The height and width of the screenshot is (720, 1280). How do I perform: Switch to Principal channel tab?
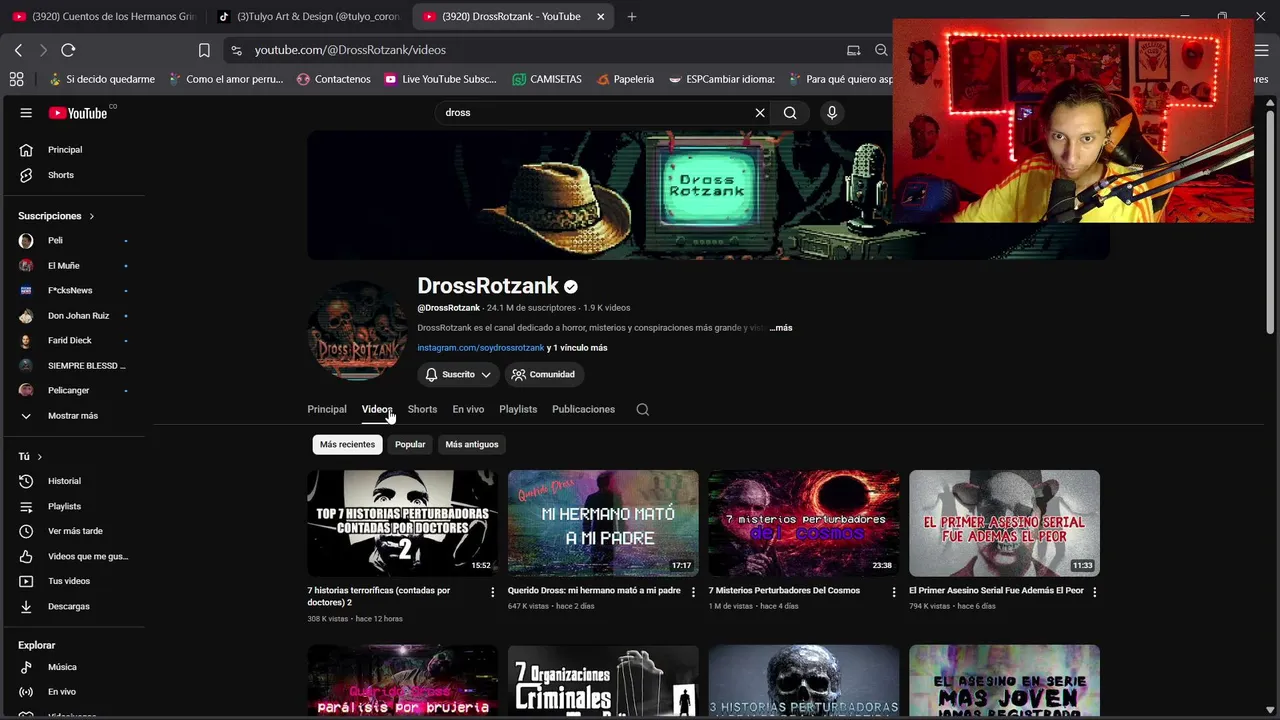(x=327, y=409)
